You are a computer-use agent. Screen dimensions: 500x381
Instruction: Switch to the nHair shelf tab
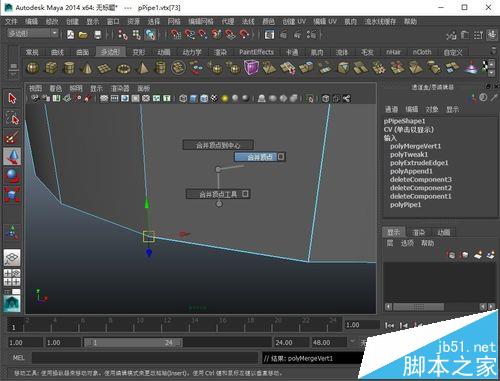393,52
